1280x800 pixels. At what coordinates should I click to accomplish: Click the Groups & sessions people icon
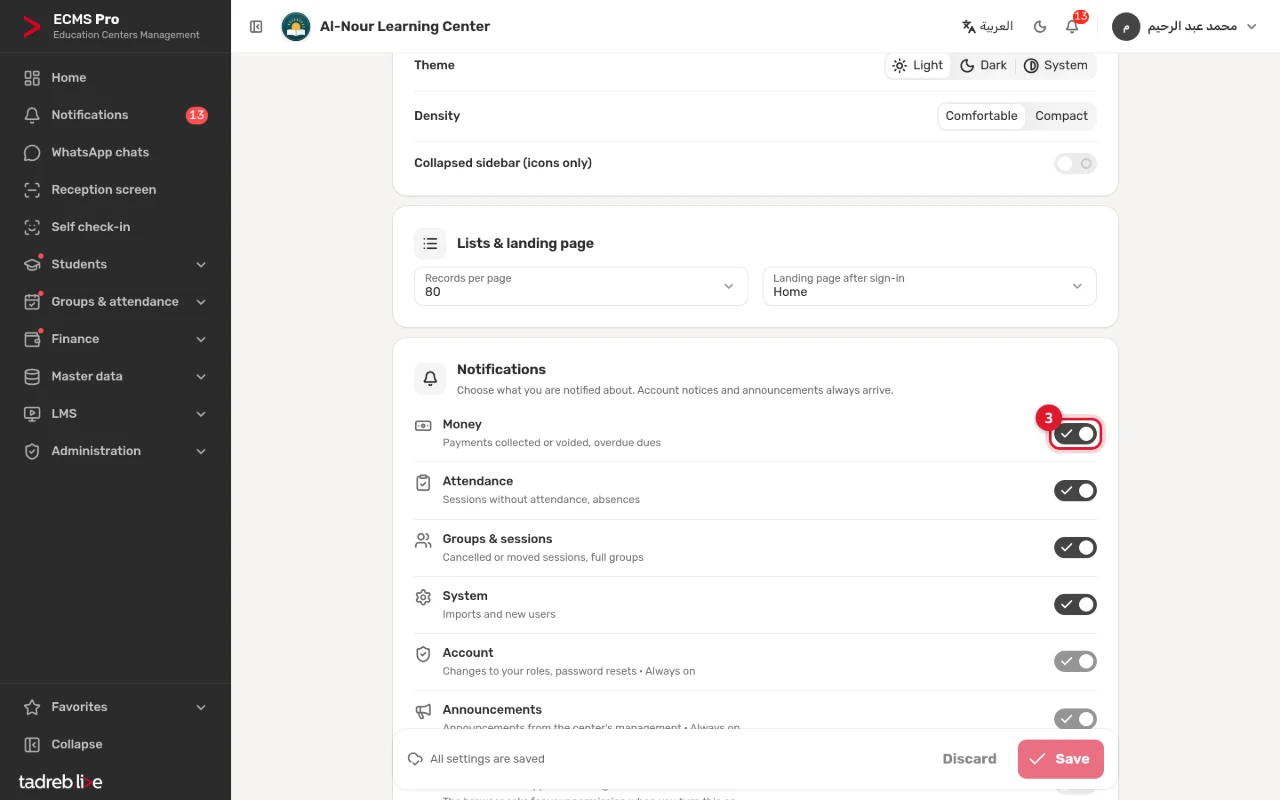(x=423, y=540)
